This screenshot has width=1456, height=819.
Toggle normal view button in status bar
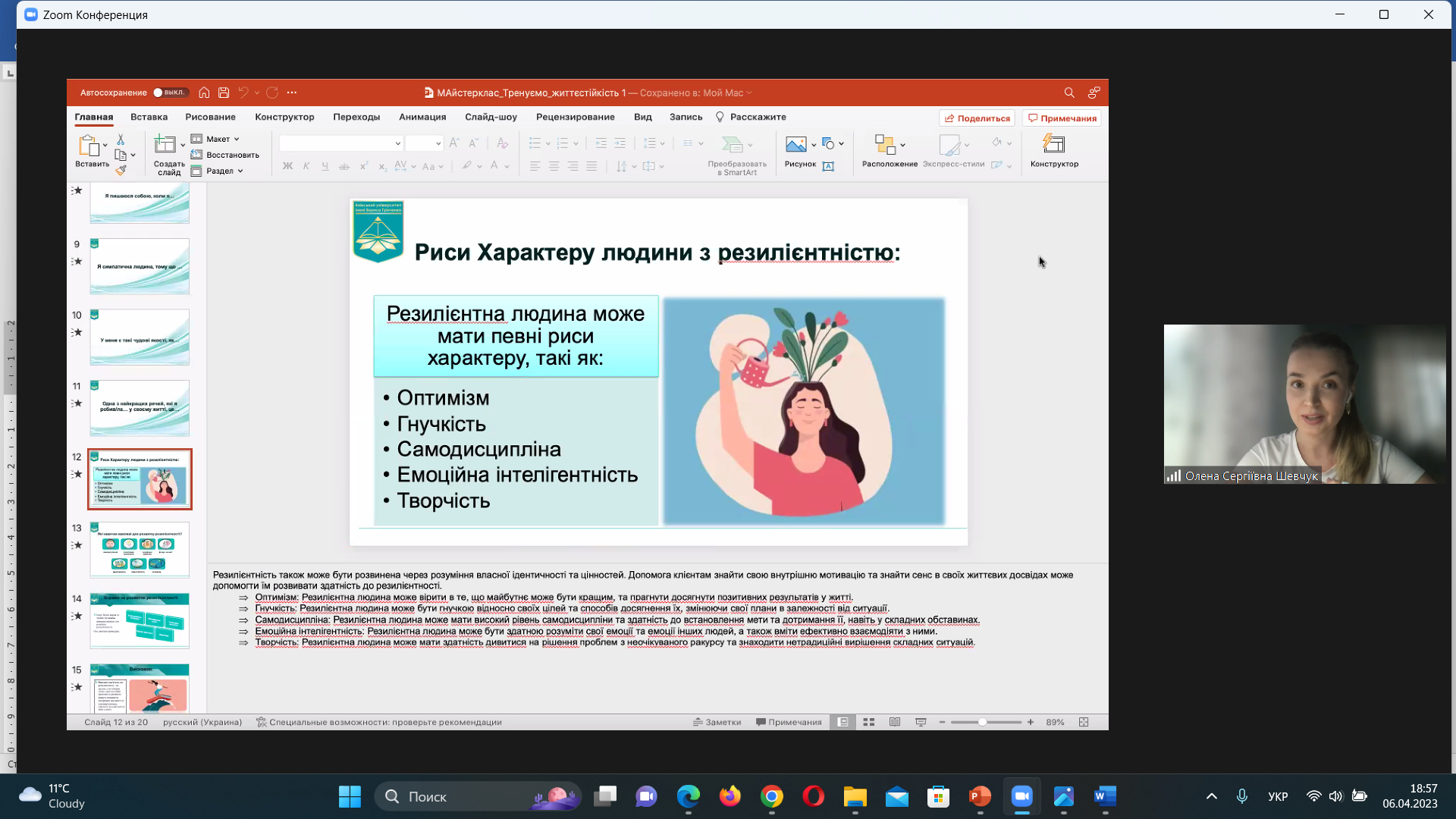(843, 722)
